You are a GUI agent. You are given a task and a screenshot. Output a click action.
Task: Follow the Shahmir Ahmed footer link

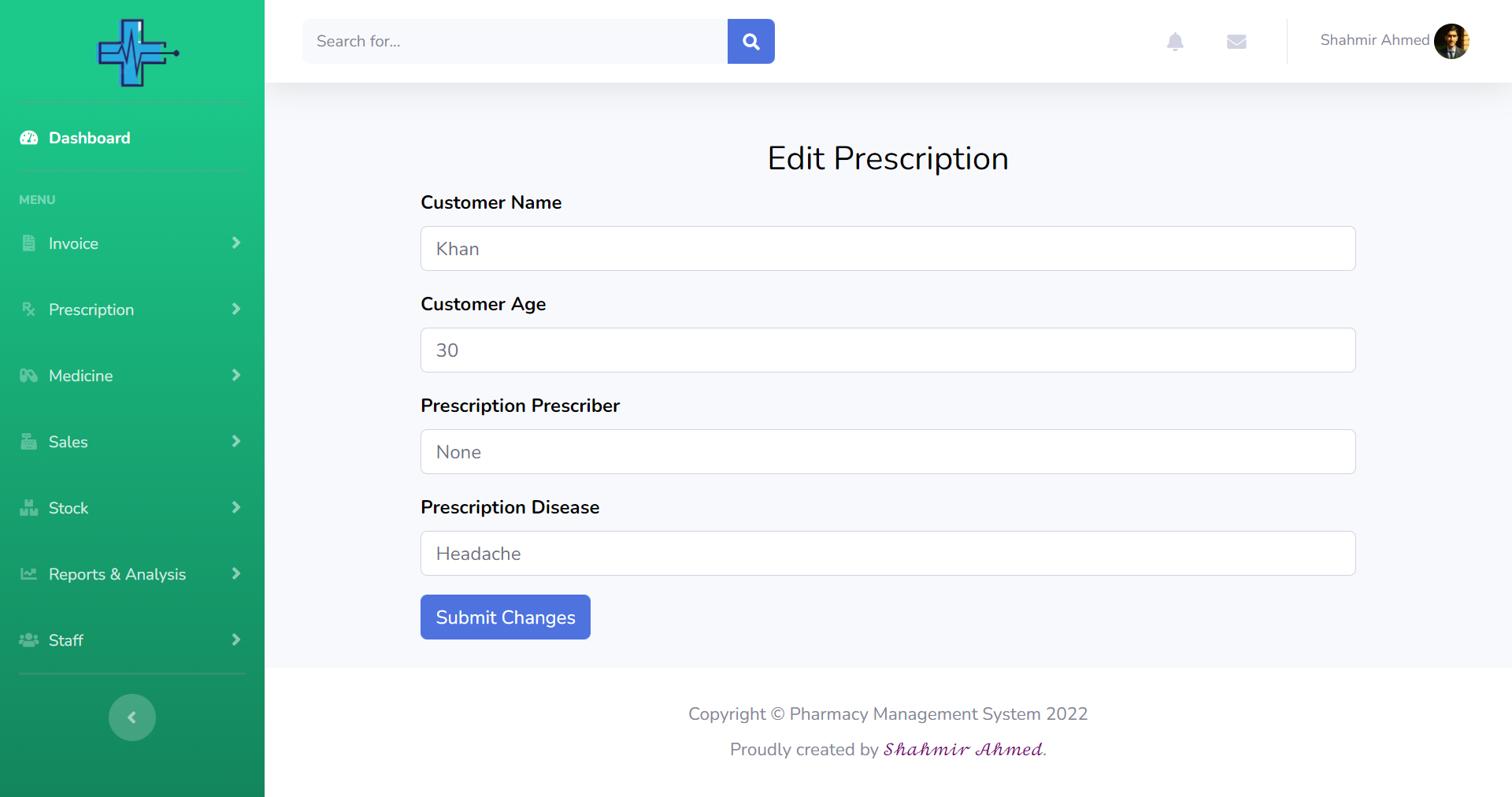[963, 749]
